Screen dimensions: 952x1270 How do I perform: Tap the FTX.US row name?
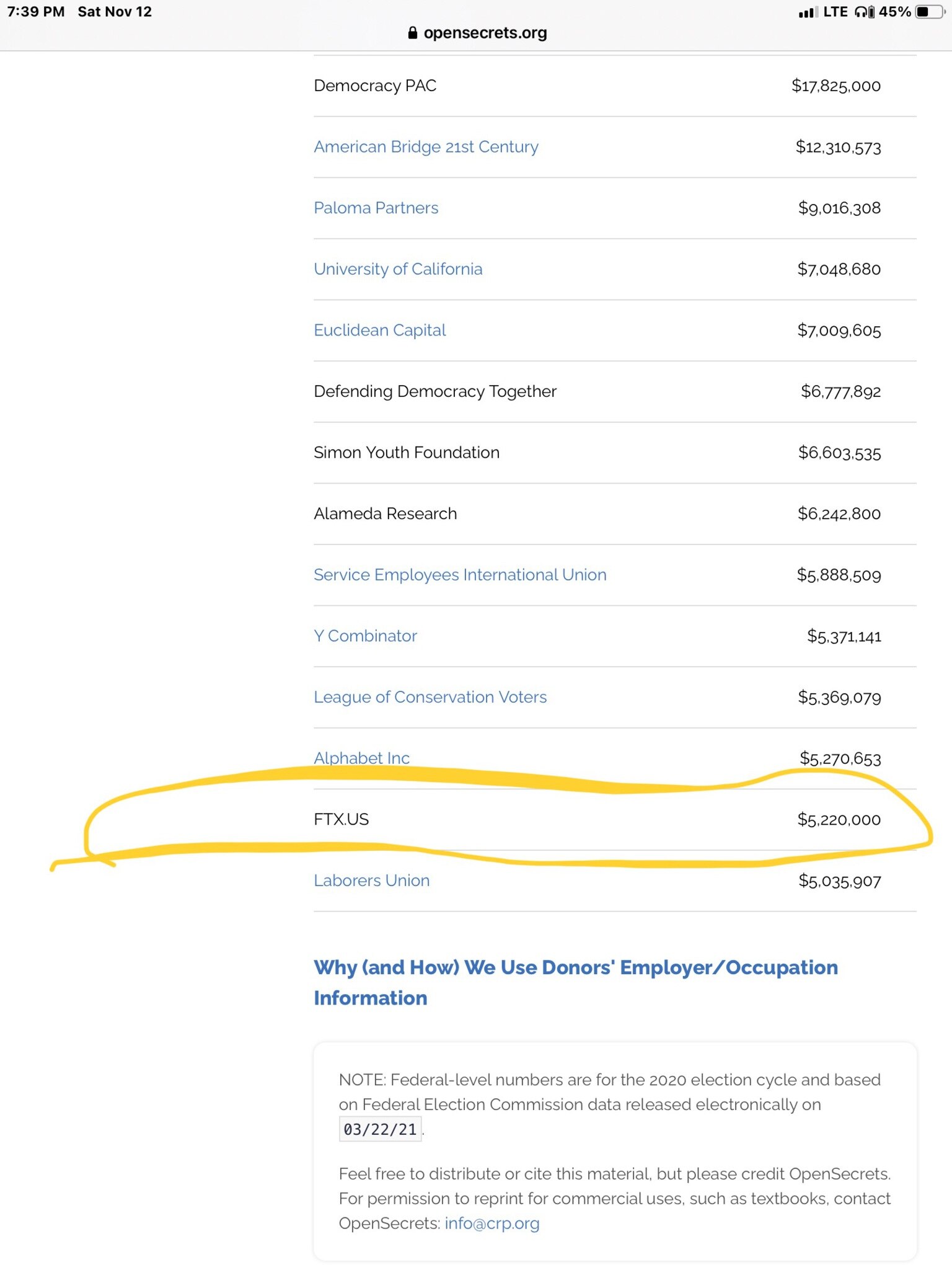coord(341,819)
